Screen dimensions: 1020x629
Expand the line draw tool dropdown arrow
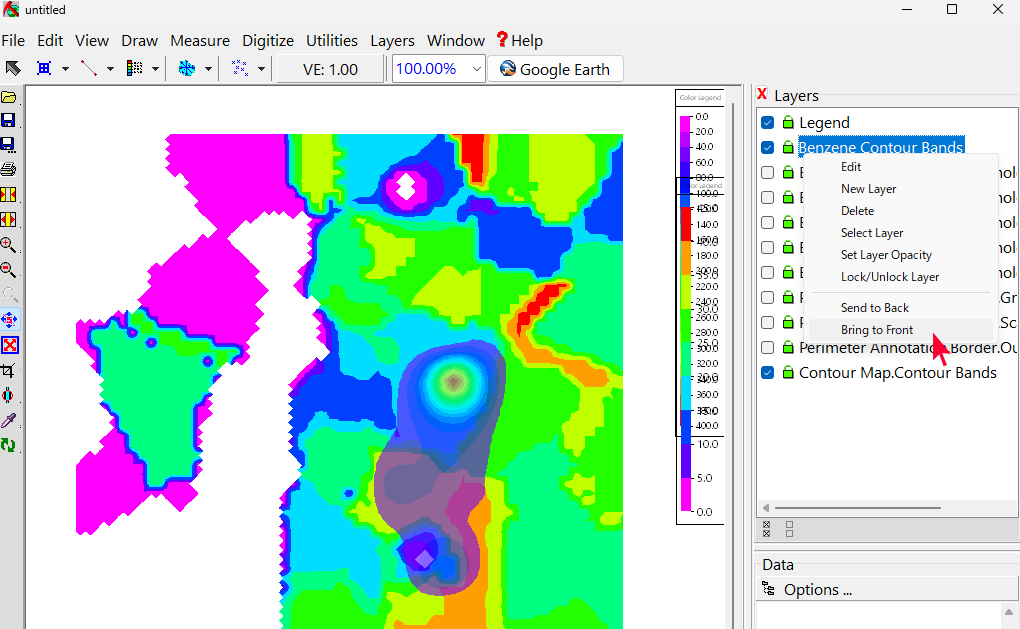coord(110,69)
